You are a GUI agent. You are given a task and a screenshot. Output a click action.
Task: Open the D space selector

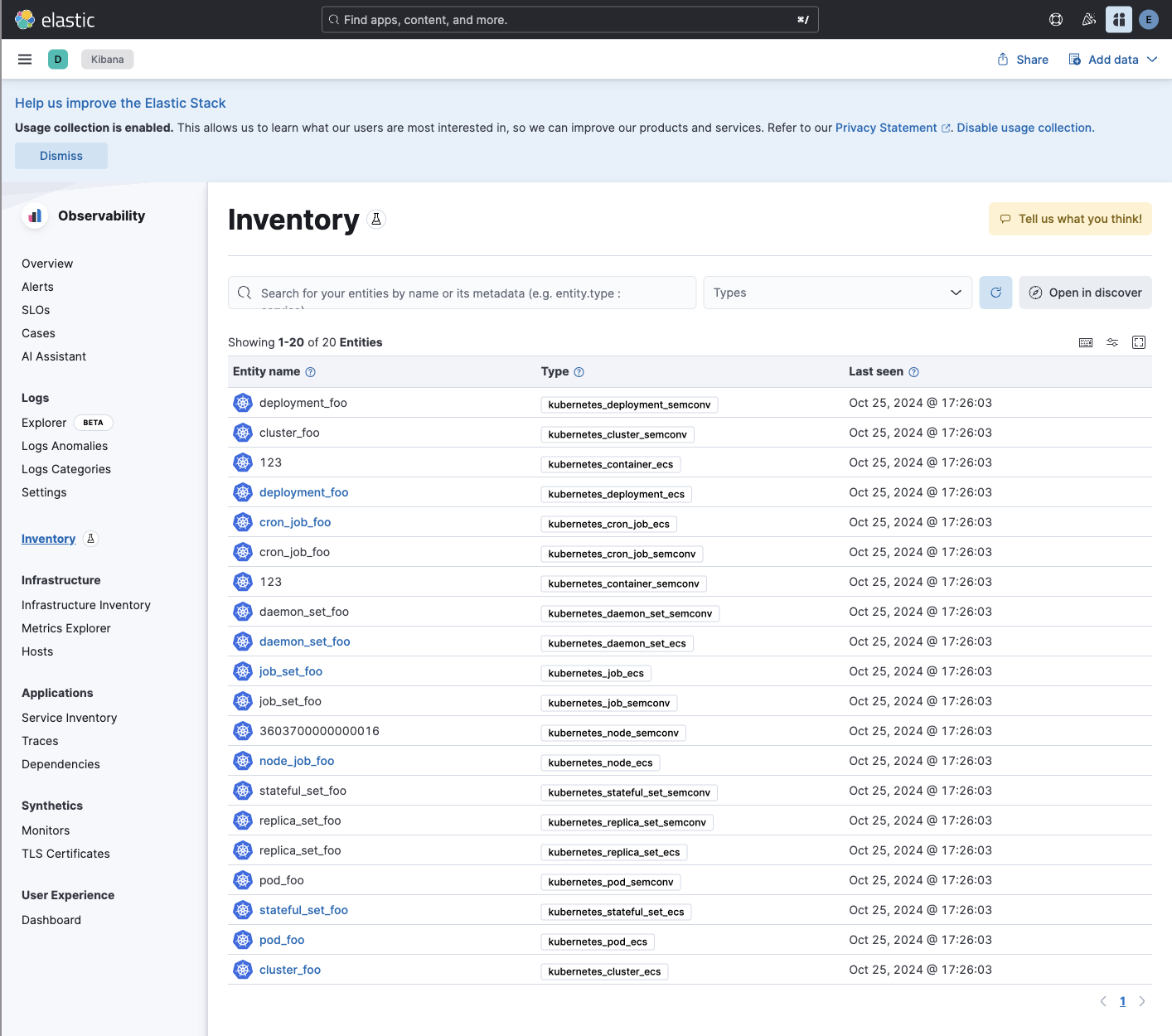[58, 60]
